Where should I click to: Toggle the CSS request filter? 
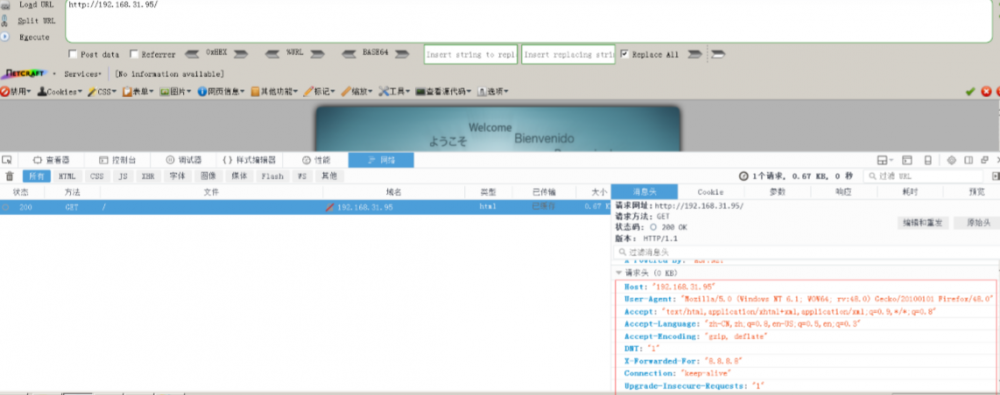point(96,176)
